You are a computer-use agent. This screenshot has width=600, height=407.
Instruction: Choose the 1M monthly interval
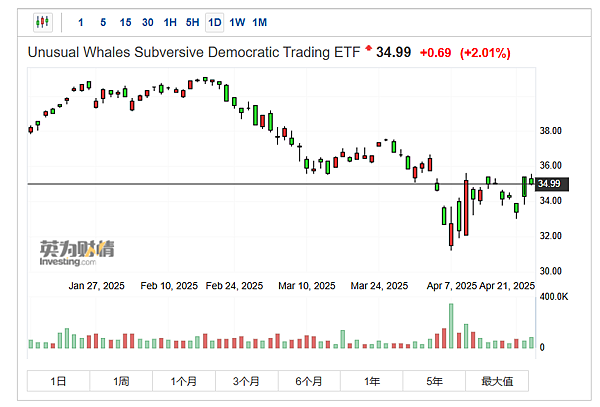(x=259, y=23)
